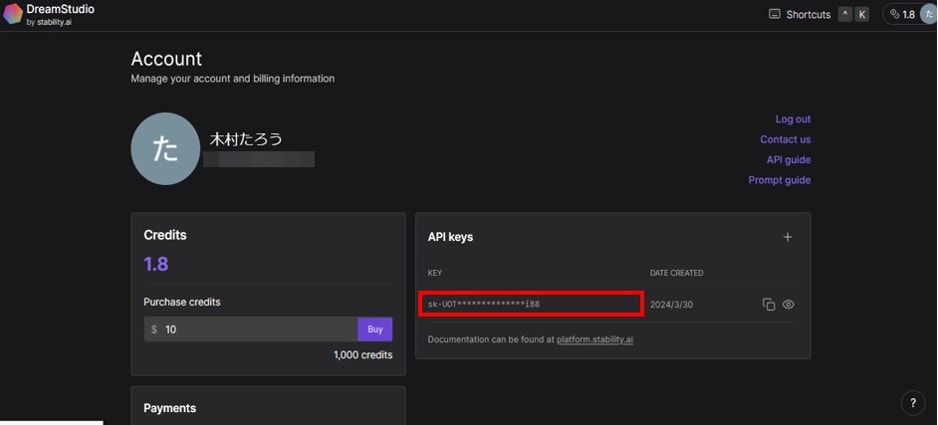Copy the API key with copy icon
This screenshot has width=938, height=425.
(769, 304)
